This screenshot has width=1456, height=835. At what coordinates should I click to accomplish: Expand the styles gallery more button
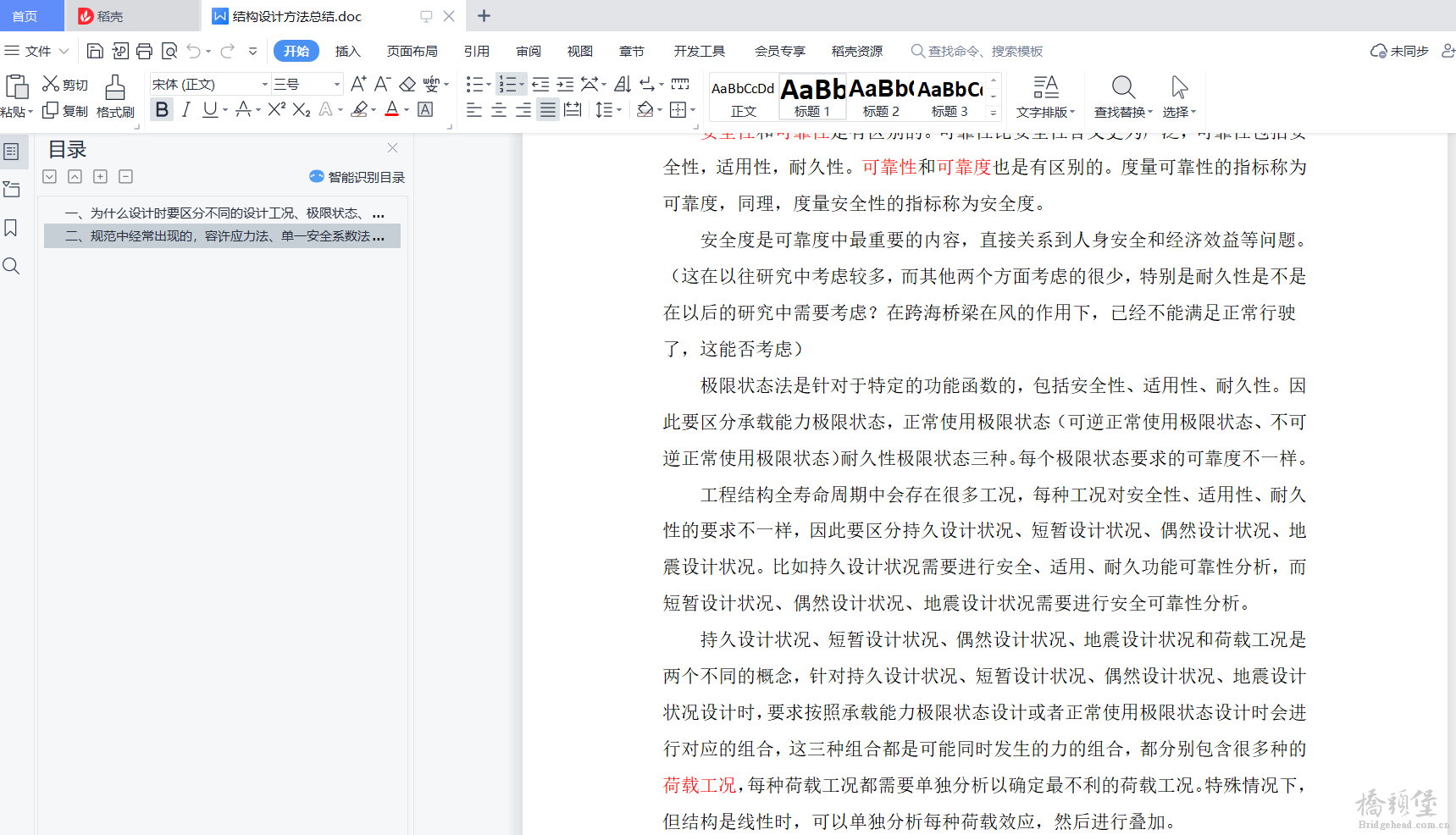(994, 112)
